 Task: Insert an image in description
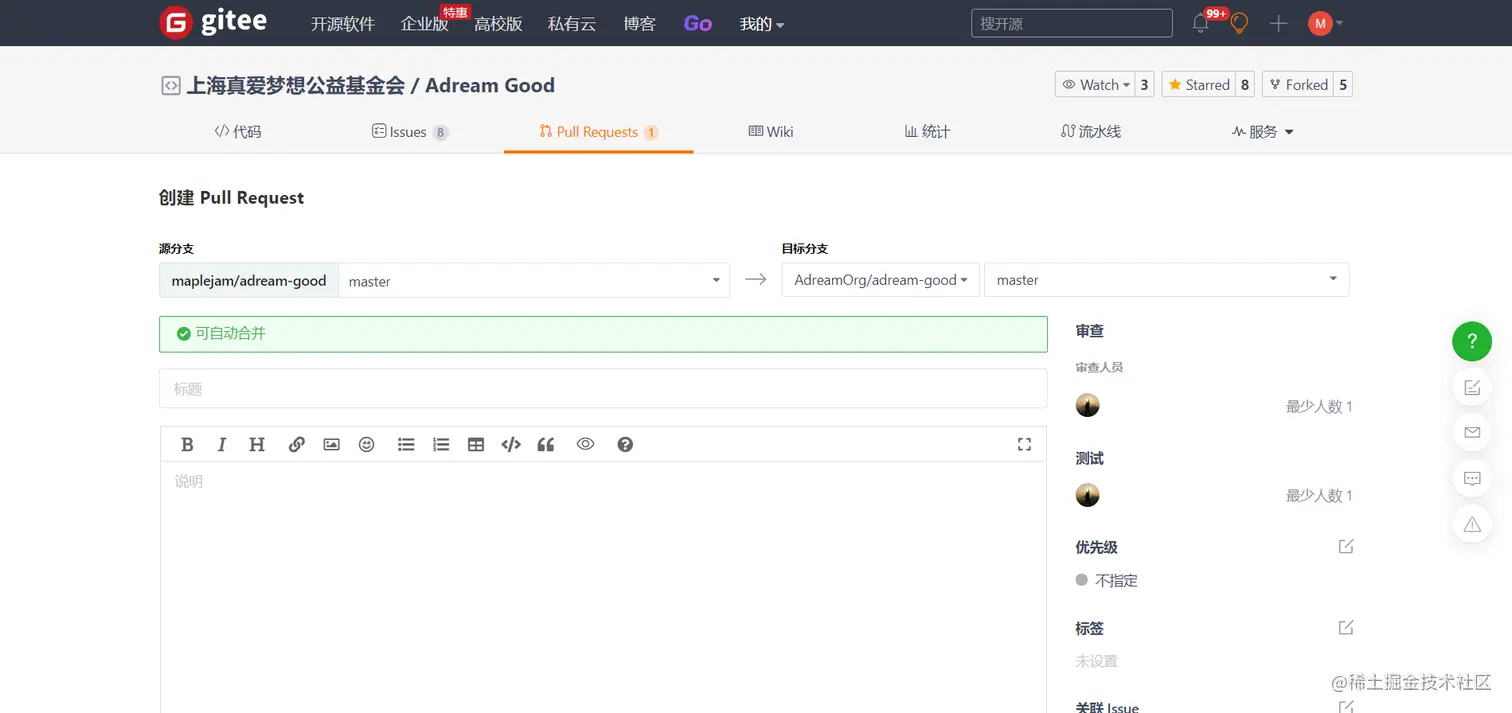tap(331, 445)
